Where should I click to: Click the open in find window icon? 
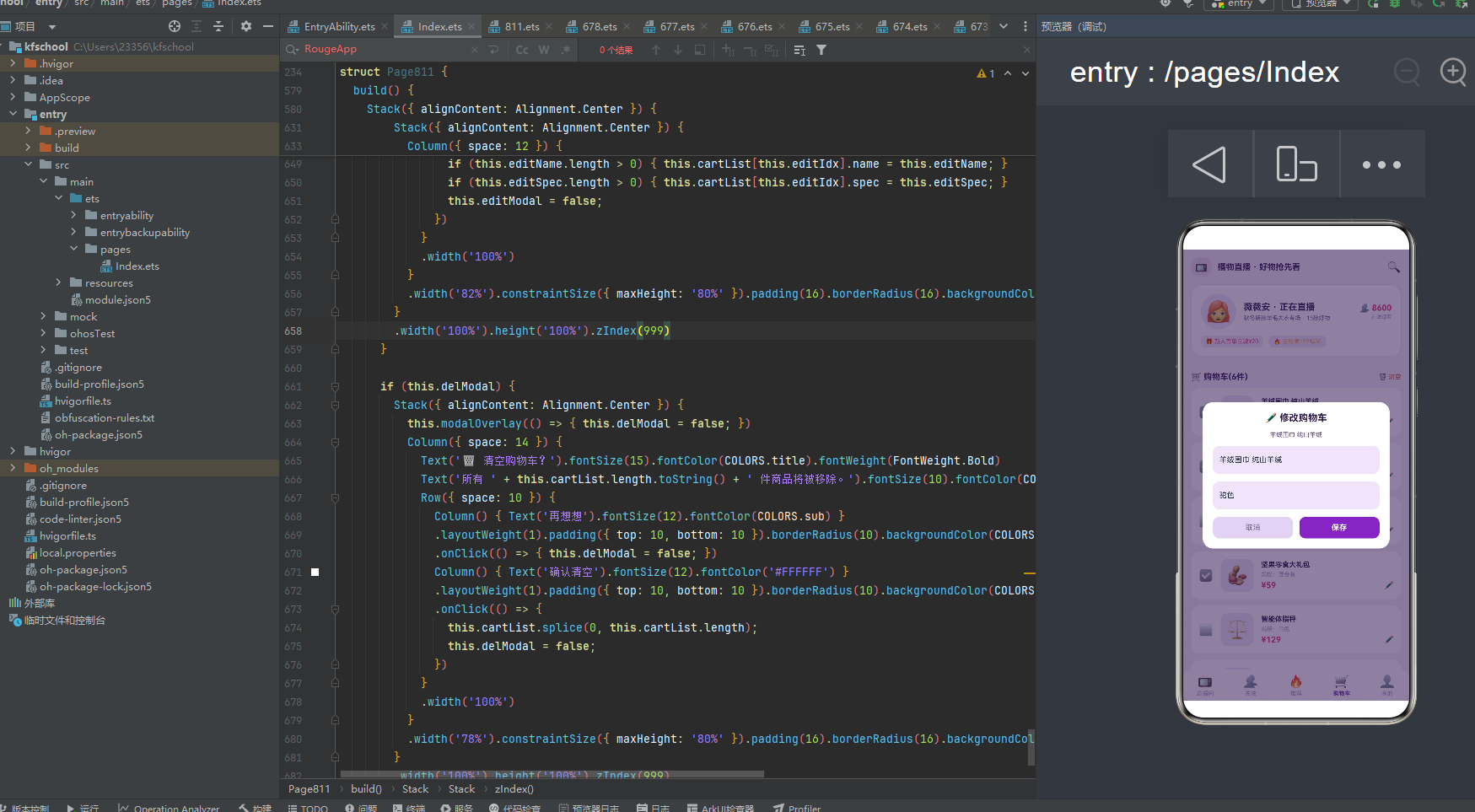(x=700, y=50)
